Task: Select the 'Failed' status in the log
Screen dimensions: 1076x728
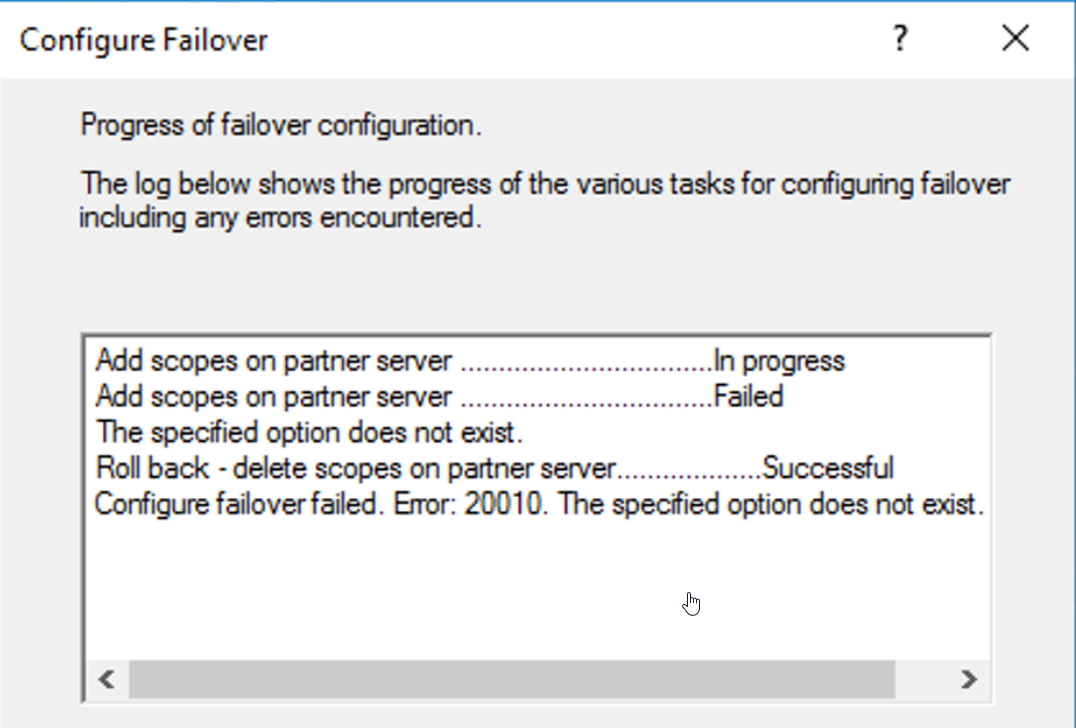Action: 749,397
